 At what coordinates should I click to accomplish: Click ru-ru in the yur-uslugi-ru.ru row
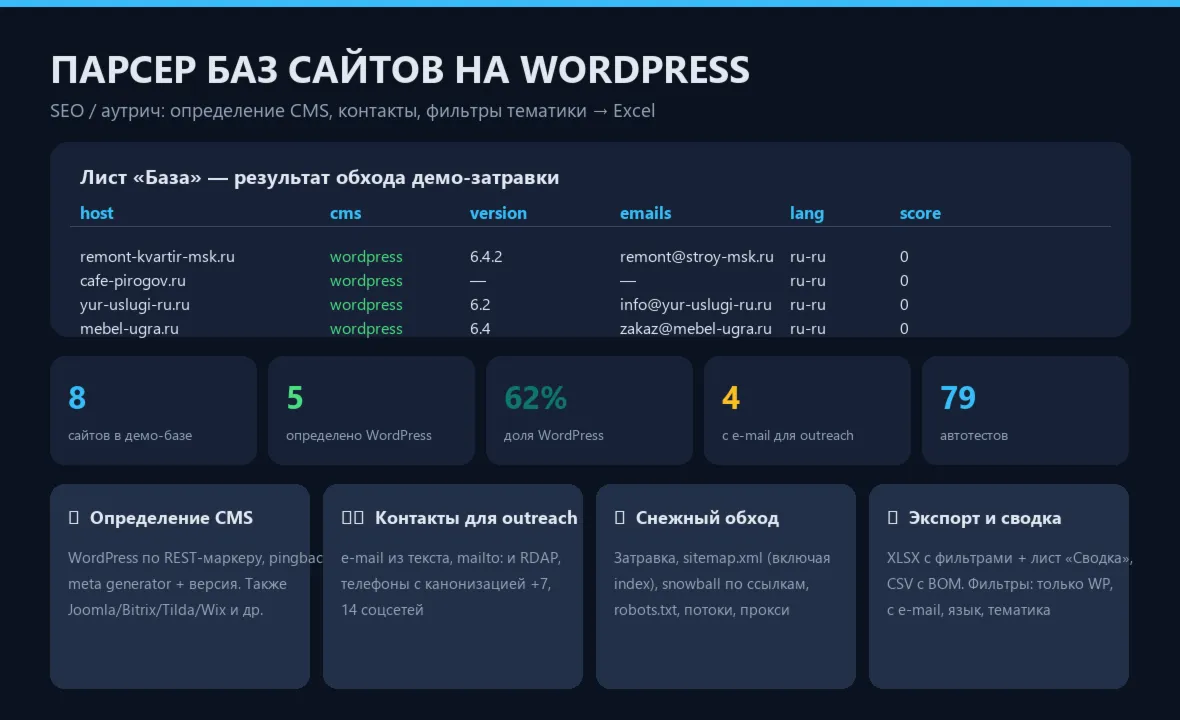[807, 305]
